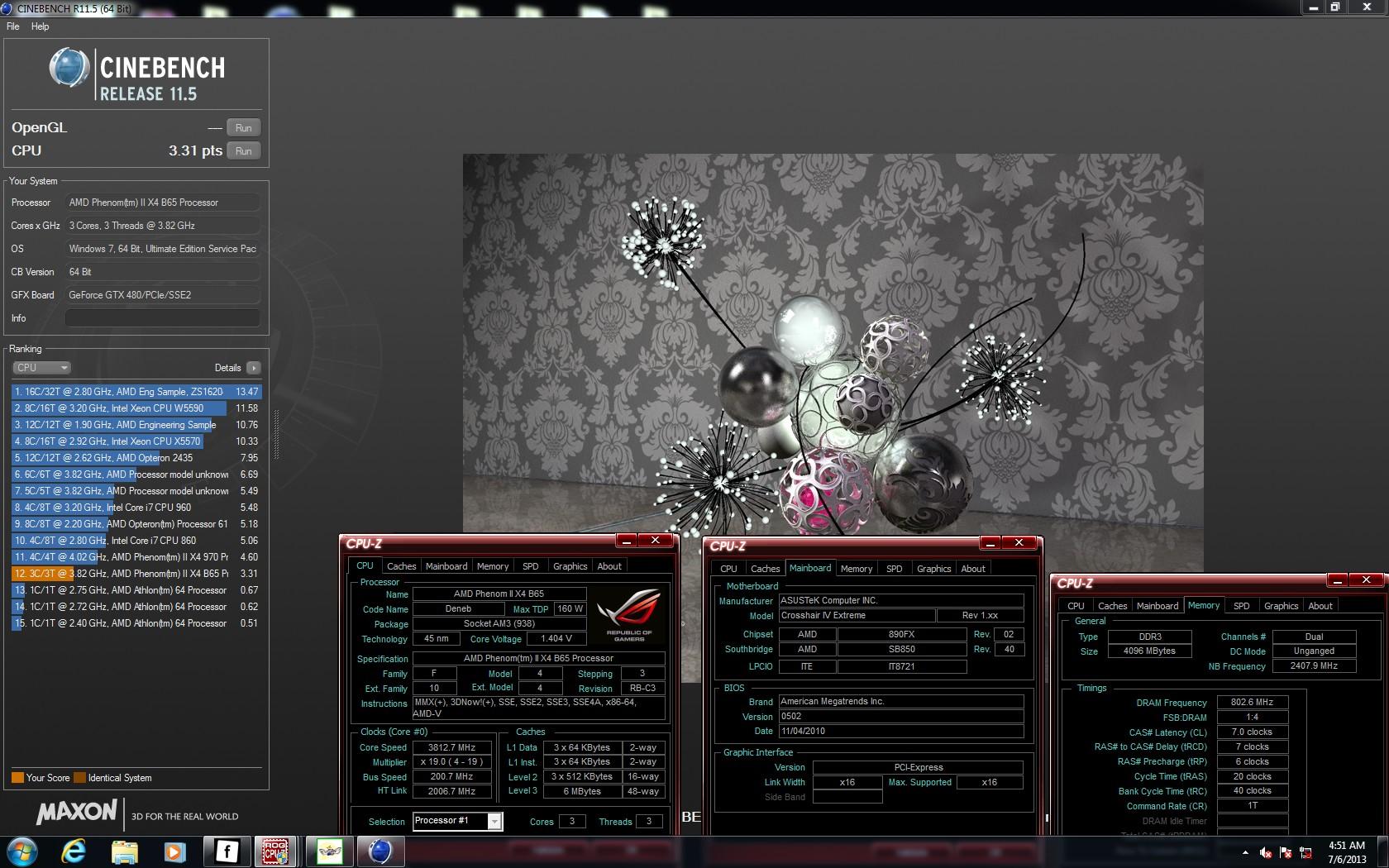The height and width of the screenshot is (868, 1389).
Task: Select ranking row 5 AMD Opteron 2435
Action: point(136,458)
